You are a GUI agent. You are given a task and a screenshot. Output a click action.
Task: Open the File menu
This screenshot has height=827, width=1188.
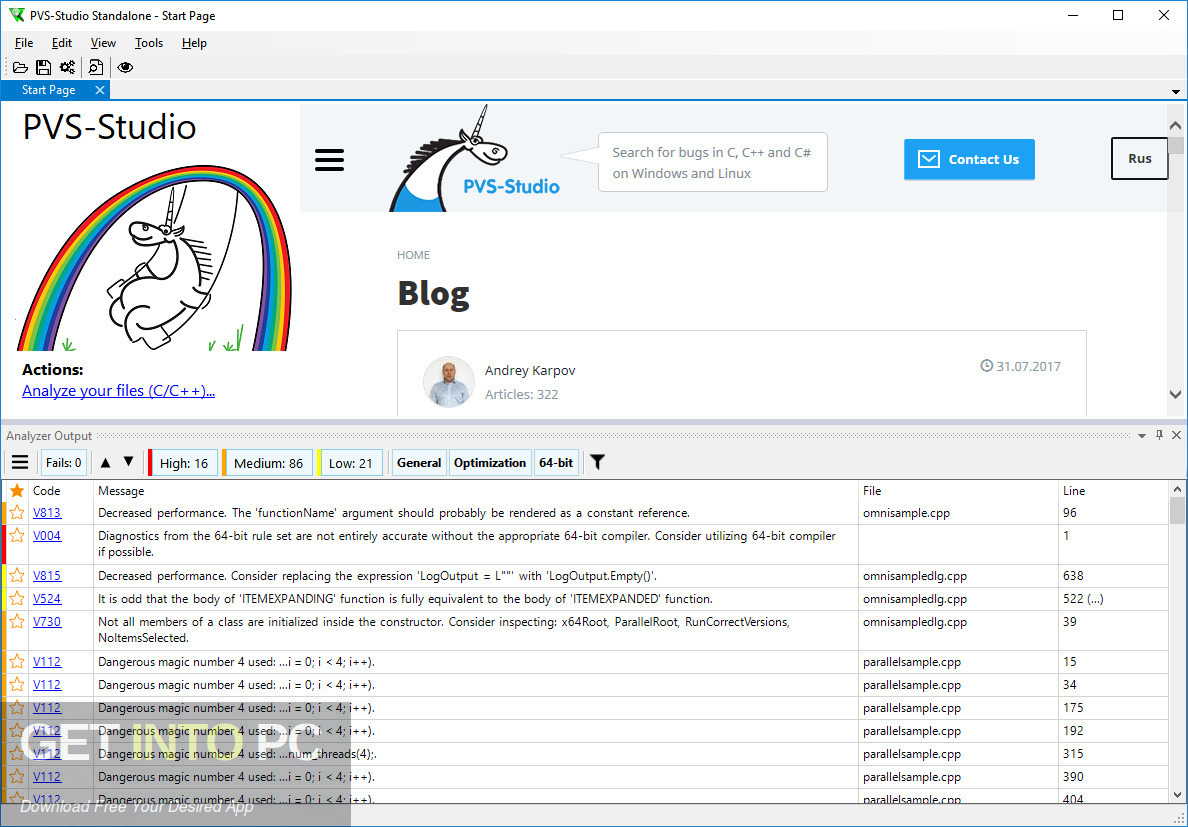(24, 43)
